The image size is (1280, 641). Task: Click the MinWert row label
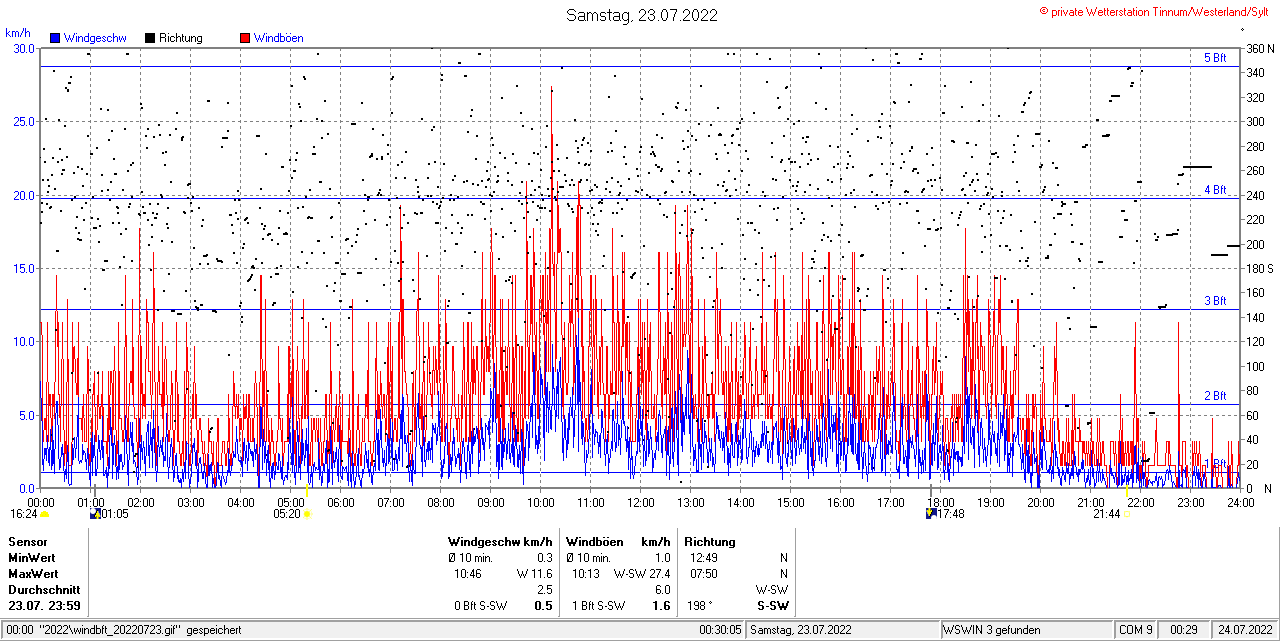32,558
